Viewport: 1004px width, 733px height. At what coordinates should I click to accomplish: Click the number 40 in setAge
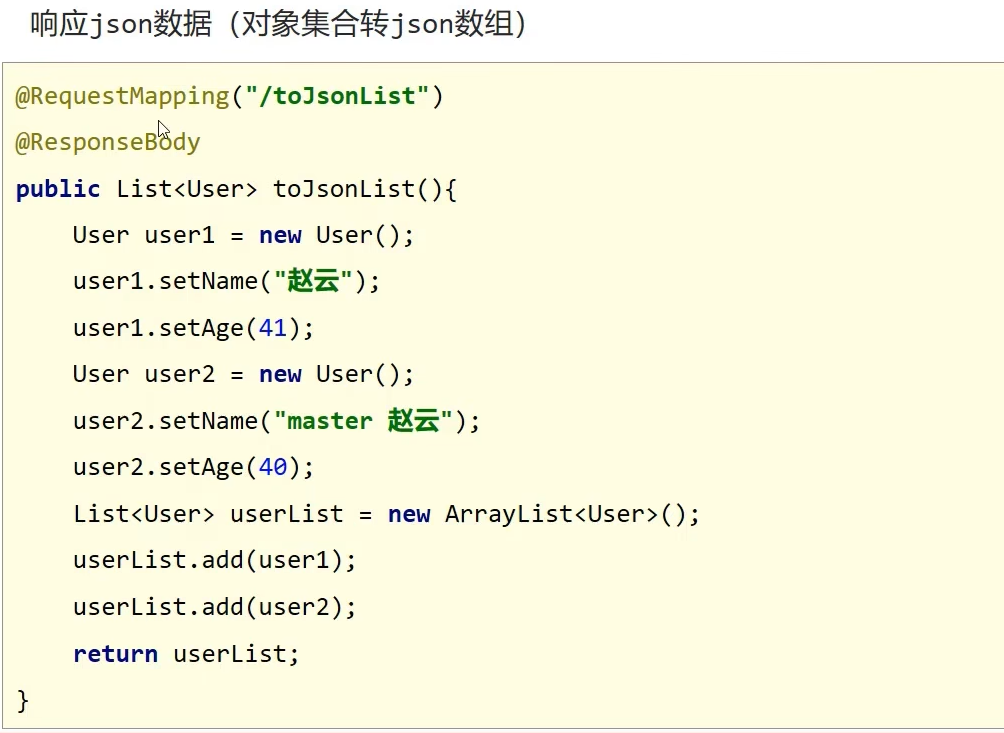coord(273,467)
